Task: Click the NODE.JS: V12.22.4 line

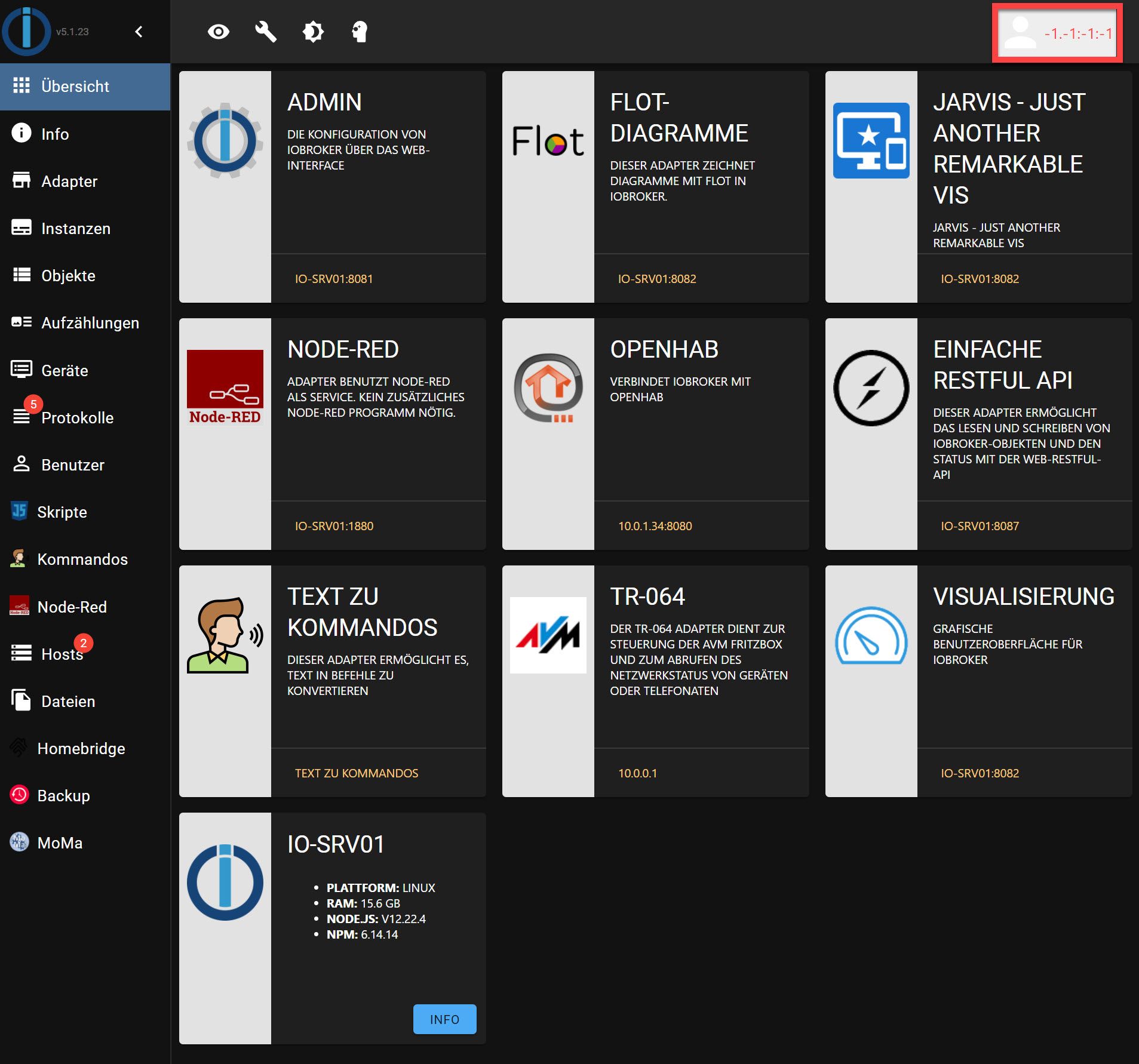Action: [x=376, y=919]
